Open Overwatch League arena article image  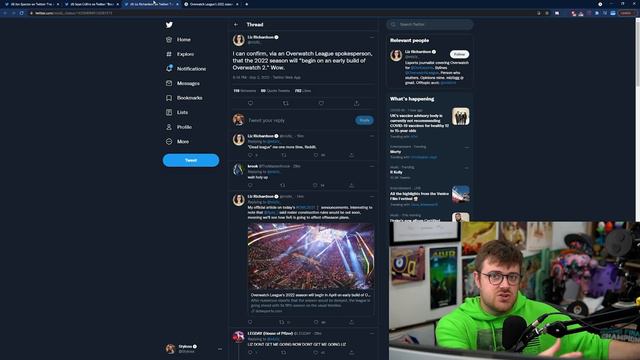[x=311, y=256]
